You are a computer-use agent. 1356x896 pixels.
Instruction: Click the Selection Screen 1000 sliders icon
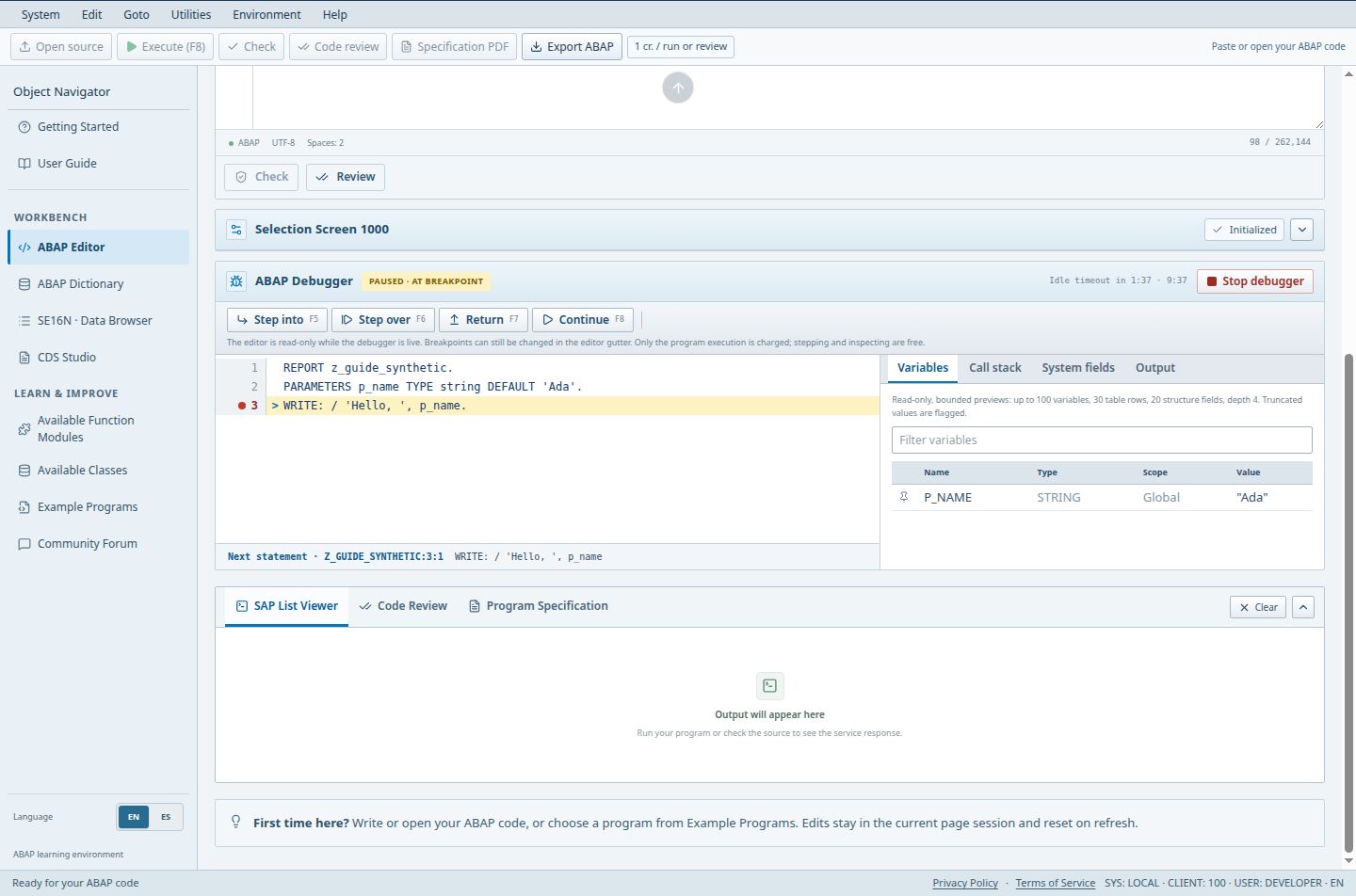point(236,230)
